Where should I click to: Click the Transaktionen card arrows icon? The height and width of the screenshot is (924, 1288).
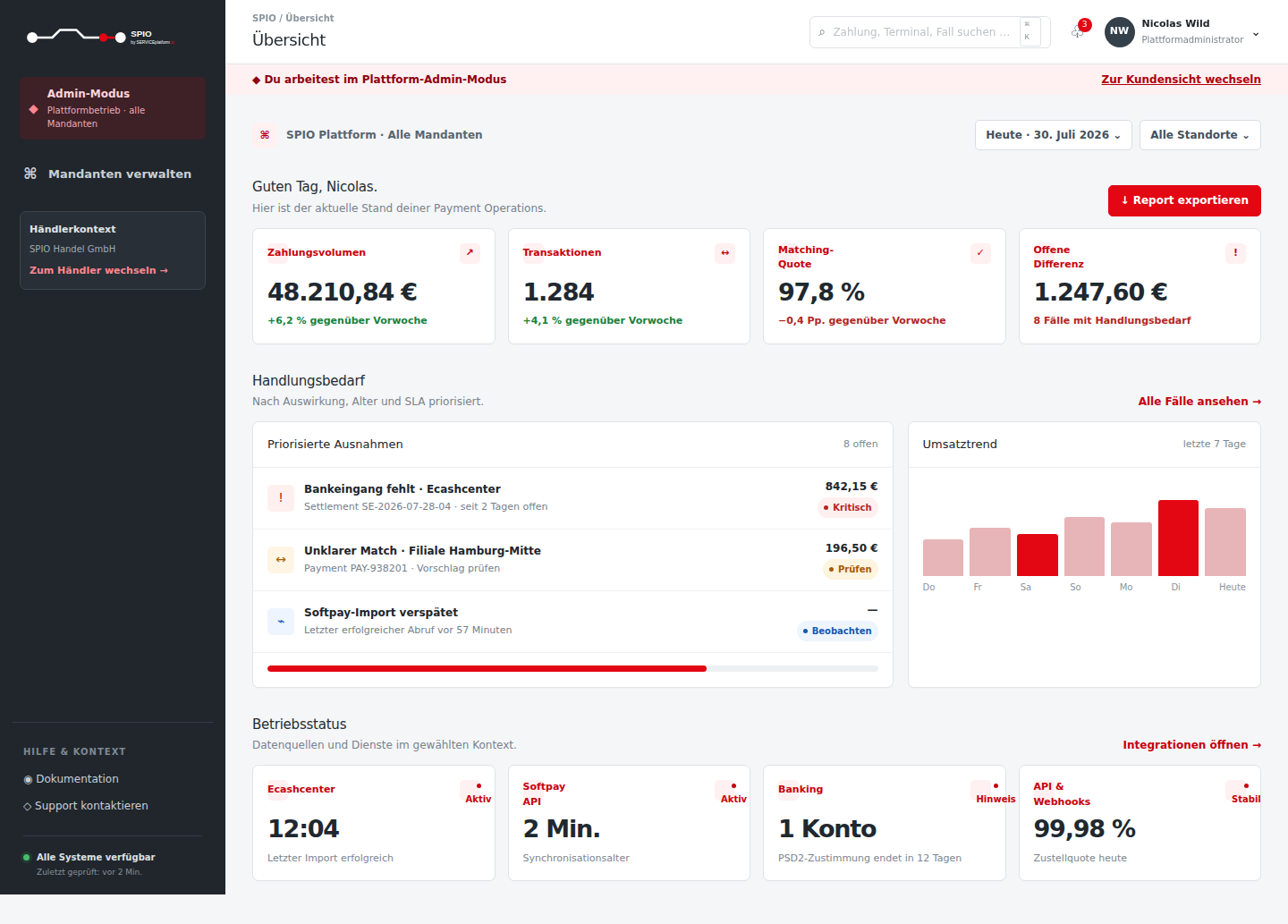point(725,253)
